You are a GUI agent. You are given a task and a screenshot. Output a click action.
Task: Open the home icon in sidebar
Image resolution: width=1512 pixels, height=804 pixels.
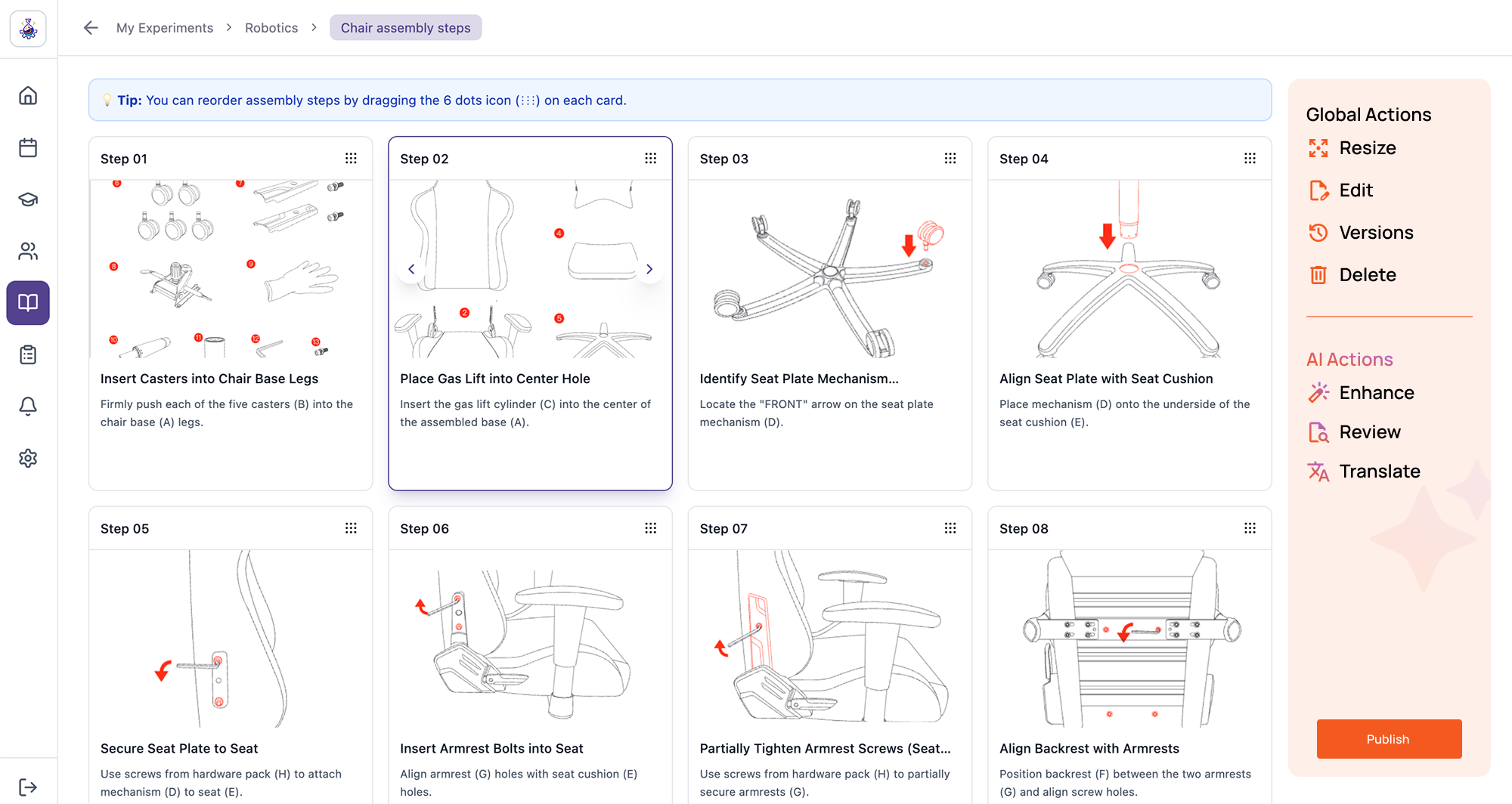pos(28,96)
